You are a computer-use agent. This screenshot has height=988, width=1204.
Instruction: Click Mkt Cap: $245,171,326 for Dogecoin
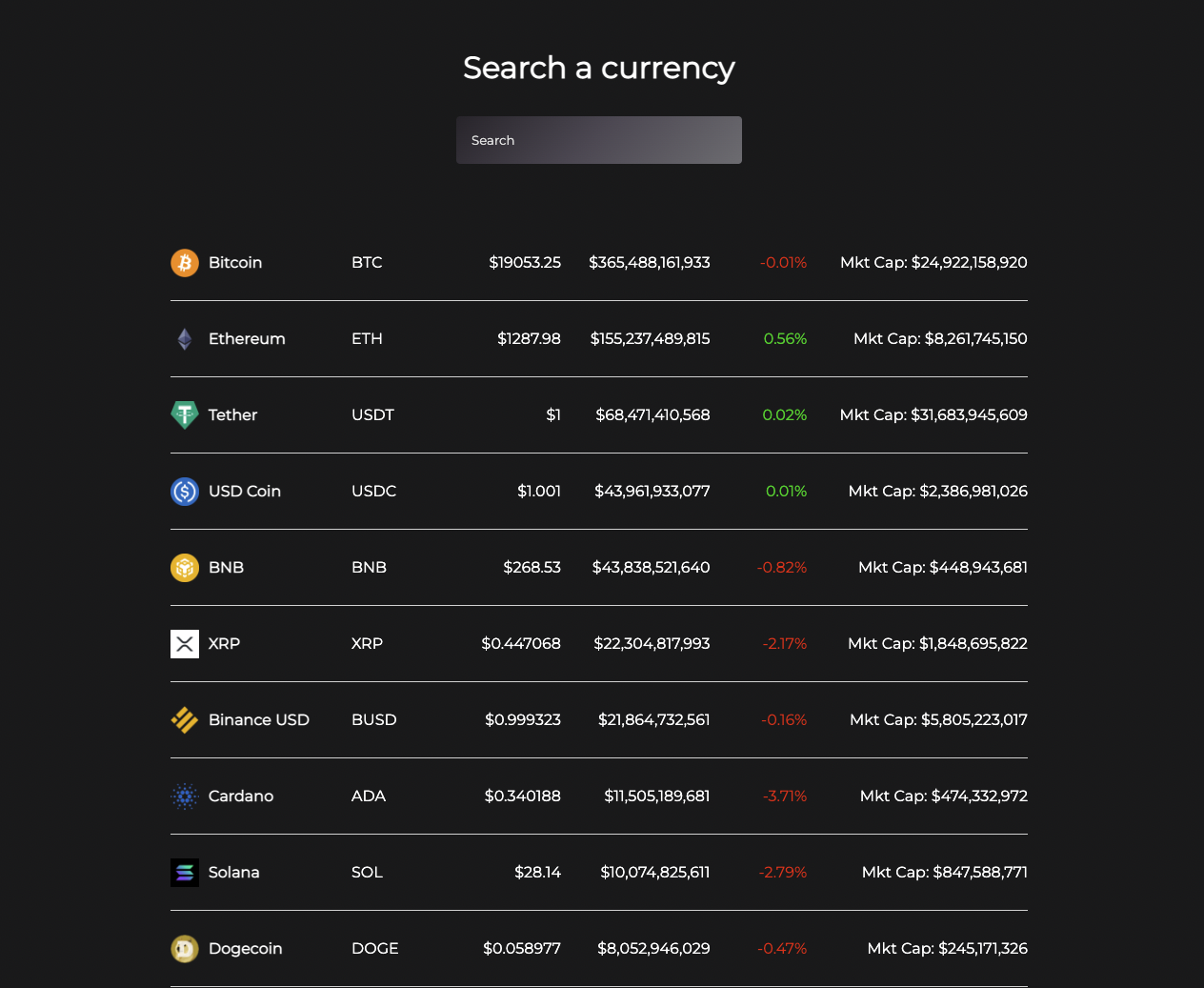(x=948, y=949)
